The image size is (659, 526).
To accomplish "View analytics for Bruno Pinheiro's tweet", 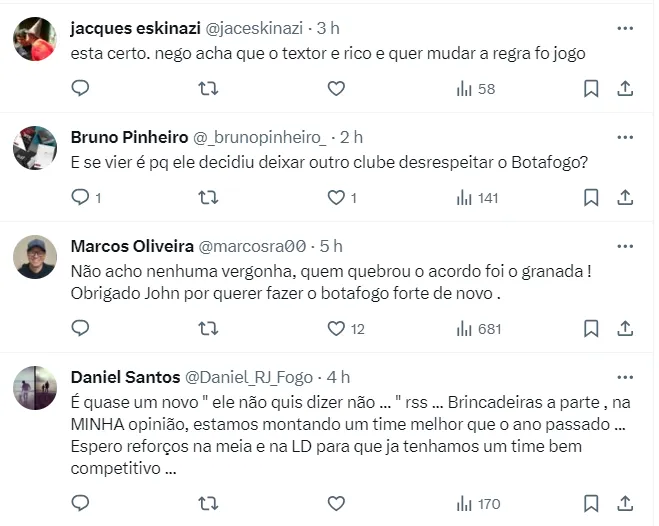I will coord(476,198).
